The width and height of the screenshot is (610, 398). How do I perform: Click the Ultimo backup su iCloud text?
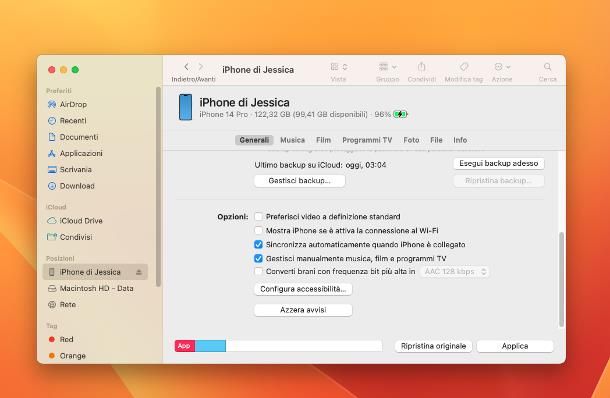[x=320, y=165]
